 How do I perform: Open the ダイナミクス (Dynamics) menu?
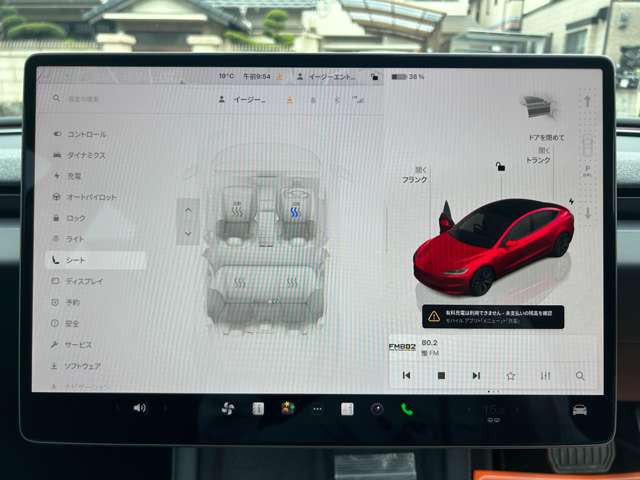coord(79,155)
